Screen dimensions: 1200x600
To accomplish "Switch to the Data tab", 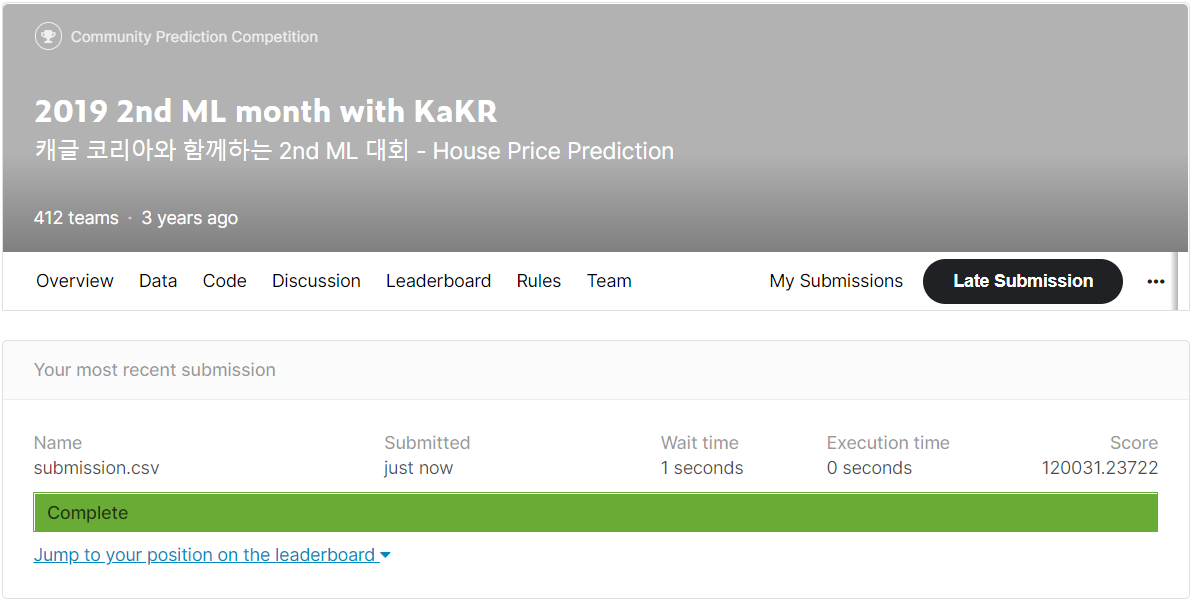I will (158, 281).
